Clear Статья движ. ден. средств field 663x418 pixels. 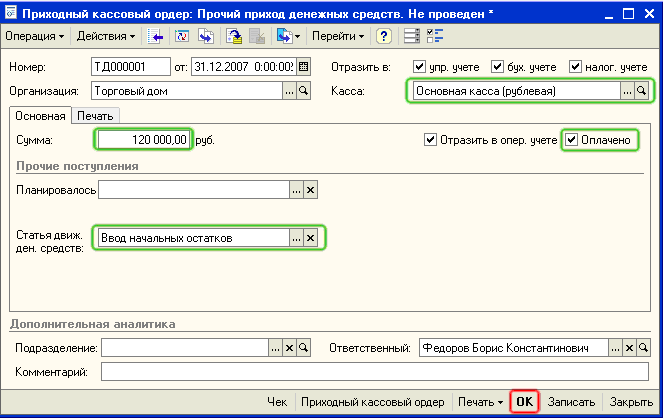point(310,238)
